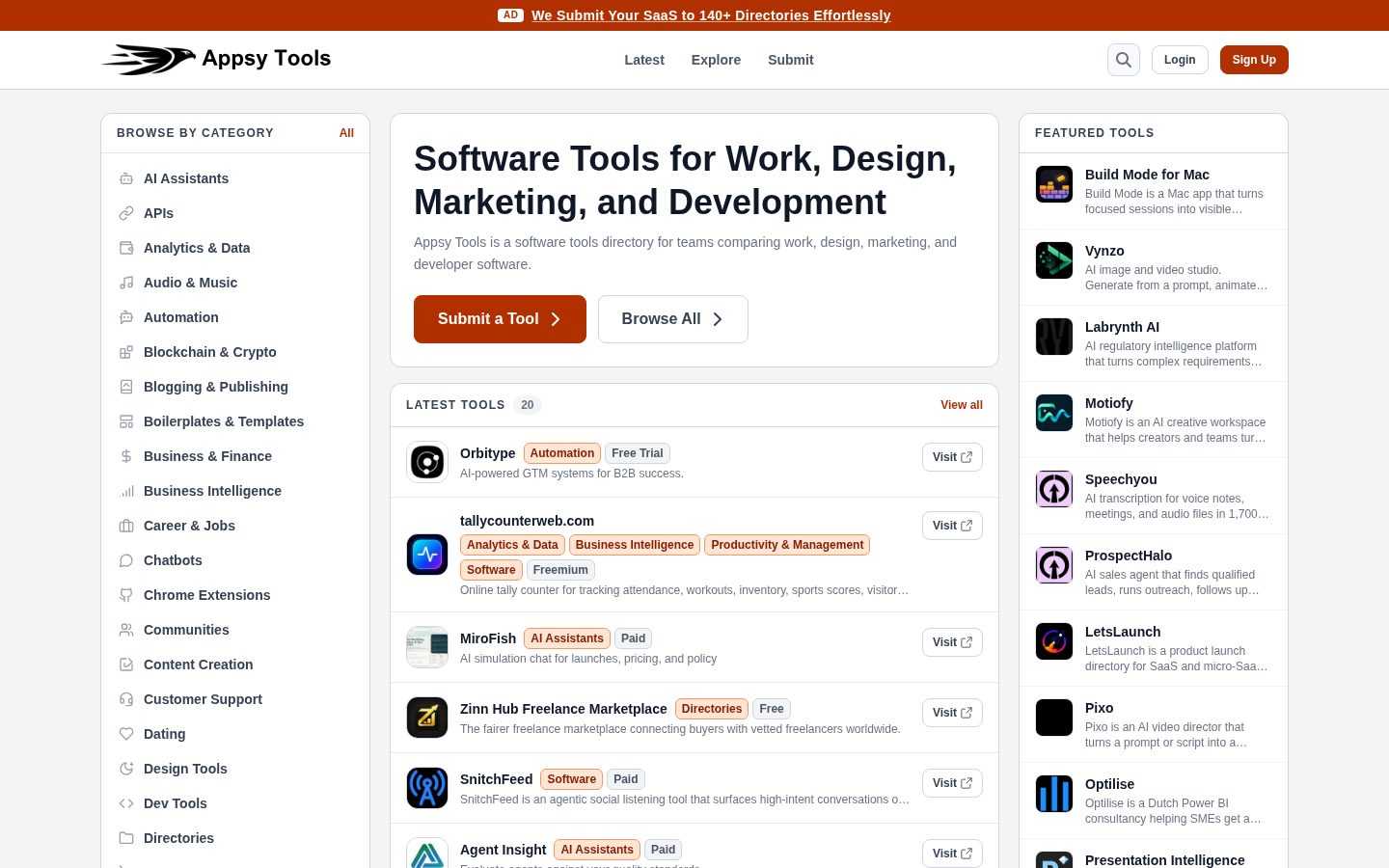Image resolution: width=1389 pixels, height=868 pixels.
Task: Visit tallycounterweb.com external link
Action: tap(952, 526)
